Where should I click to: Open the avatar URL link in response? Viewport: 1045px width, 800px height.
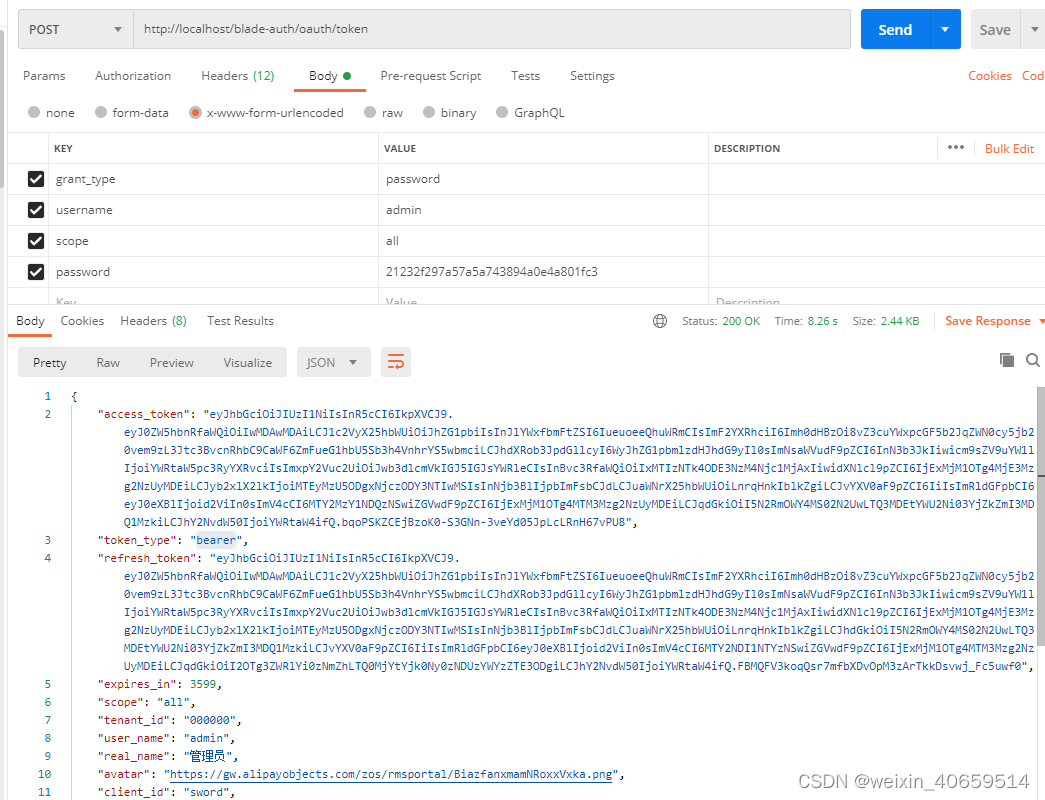tap(391, 775)
